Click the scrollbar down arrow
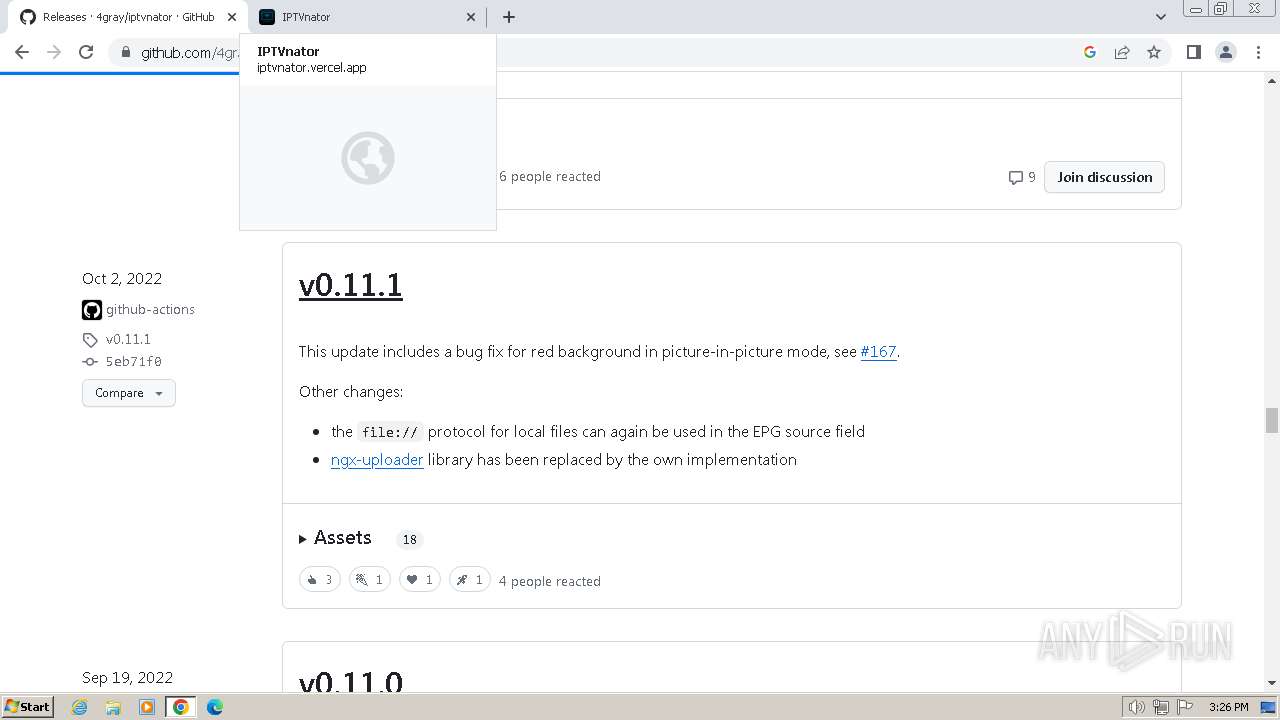1280x720 pixels. tap(1271, 683)
